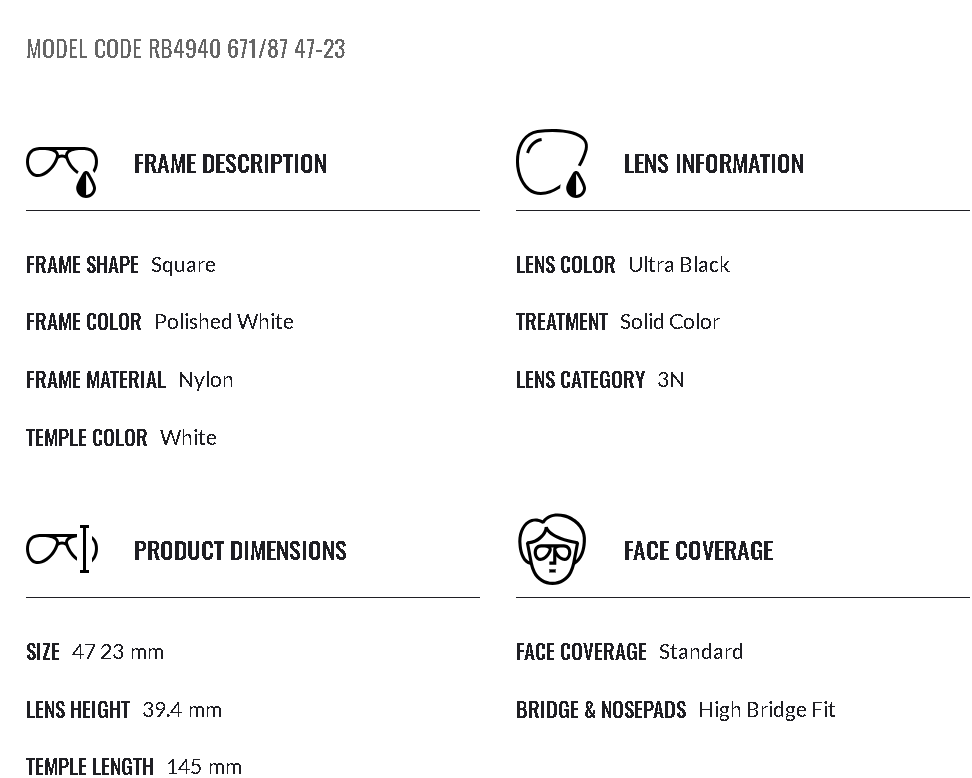Click the product dimensions glasses icon
Viewport: 972px width, 778px height.
click(x=62, y=549)
